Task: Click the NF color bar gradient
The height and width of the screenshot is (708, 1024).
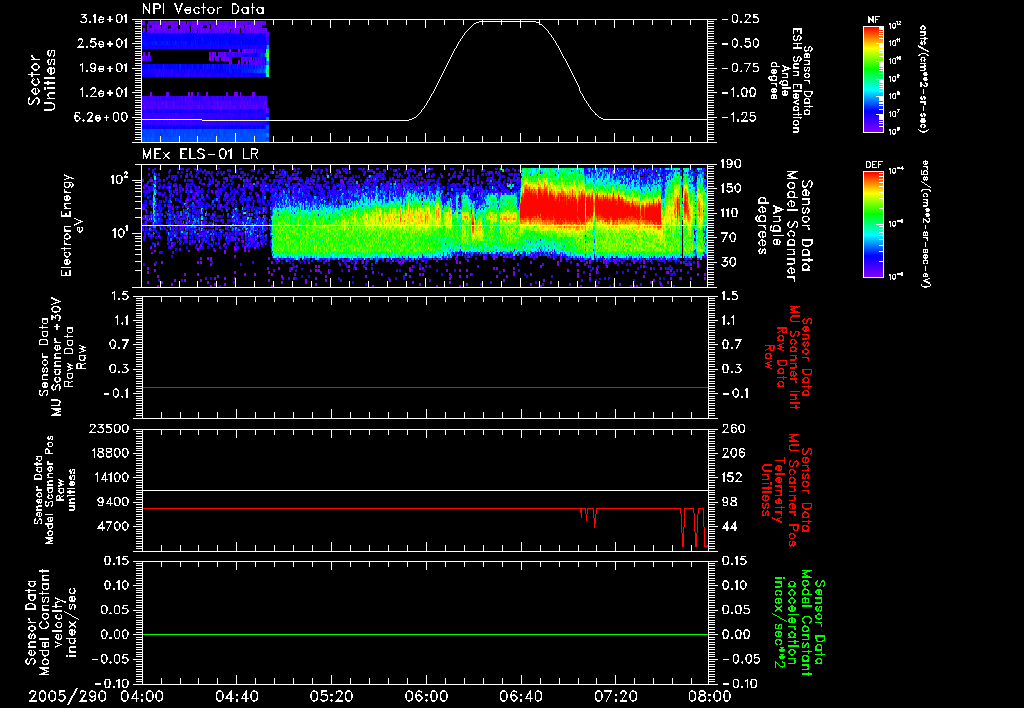Action: pos(874,78)
